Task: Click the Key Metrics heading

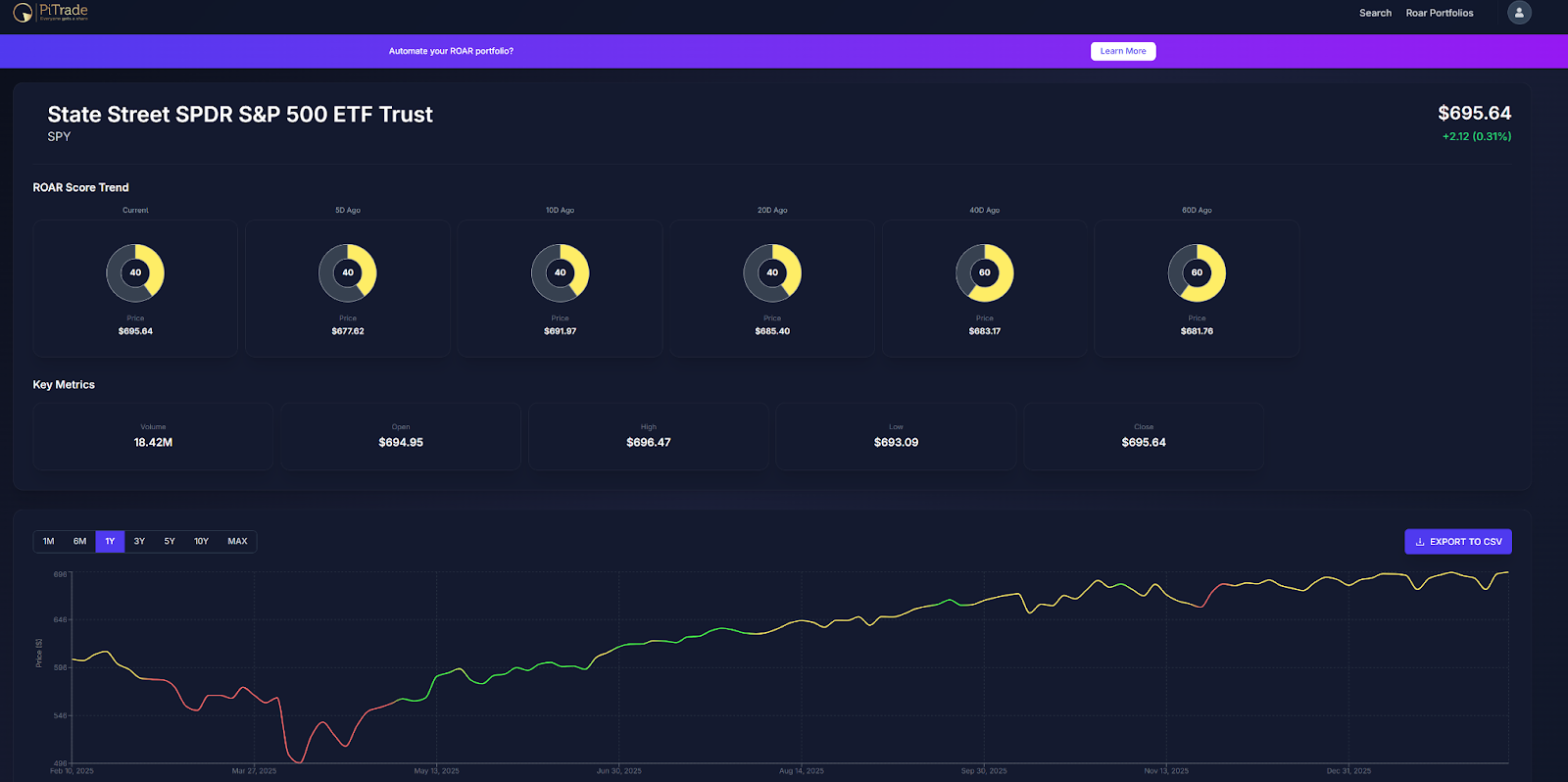Action: 64,385
